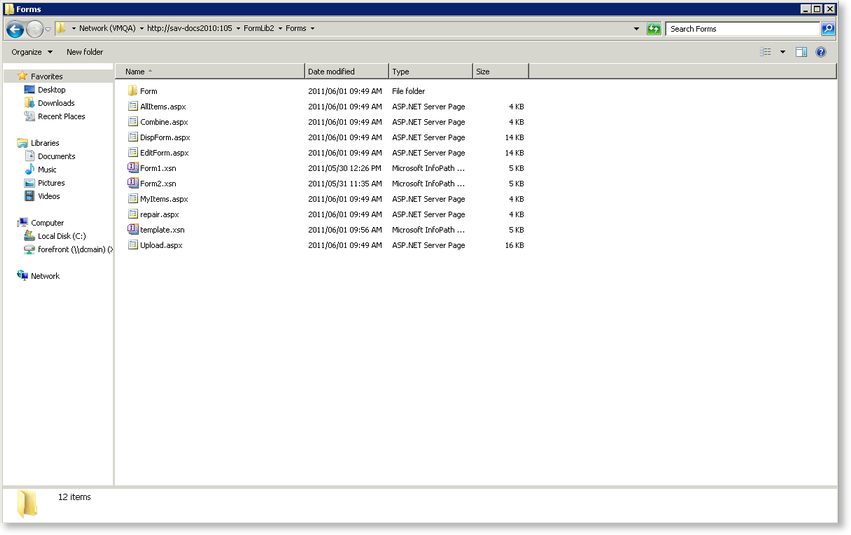This screenshot has height=535, width=851.
Task: Click the Forward navigation arrow
Action: pos(35,29)
